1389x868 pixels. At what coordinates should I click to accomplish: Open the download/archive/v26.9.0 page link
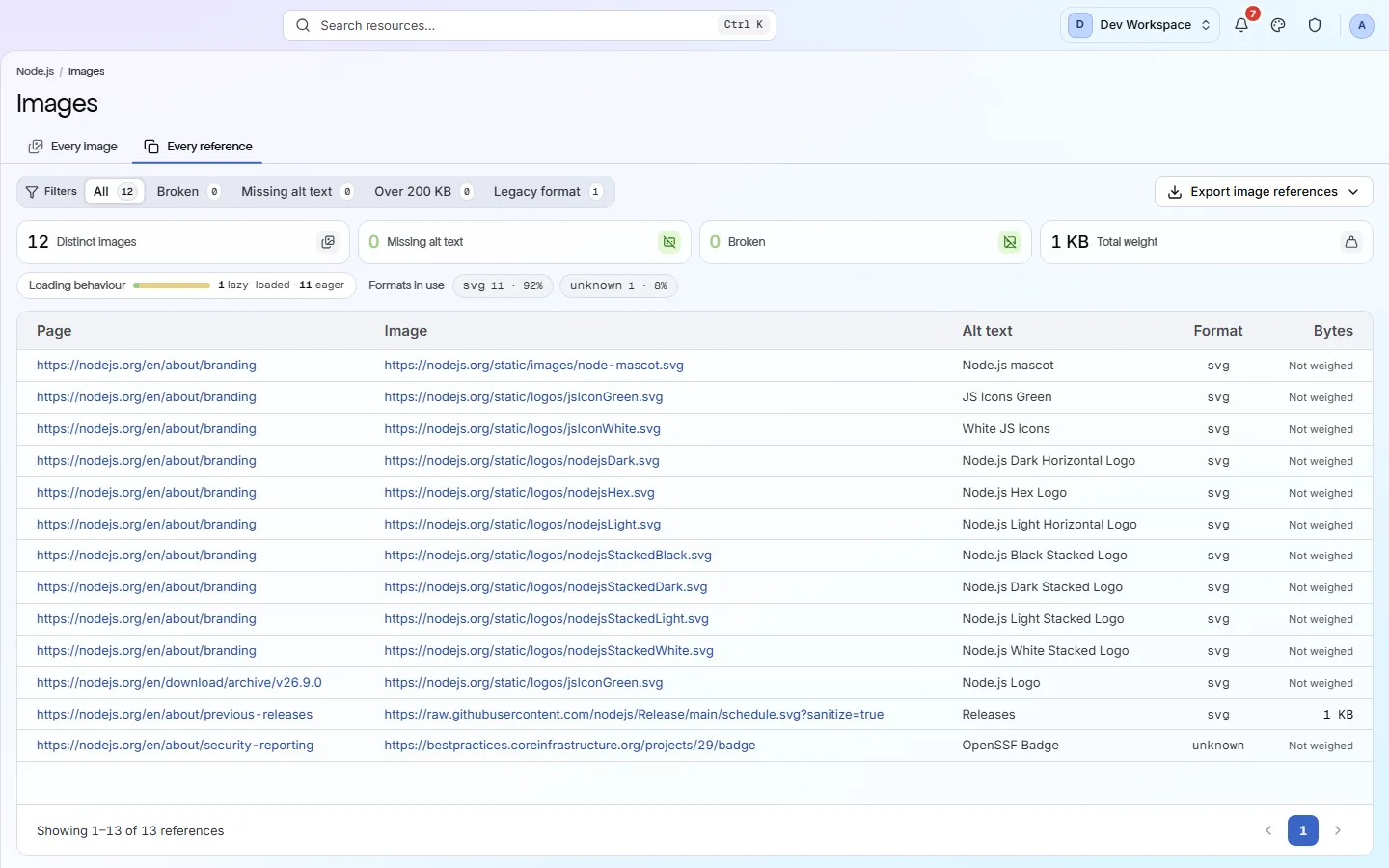point(179,683)
